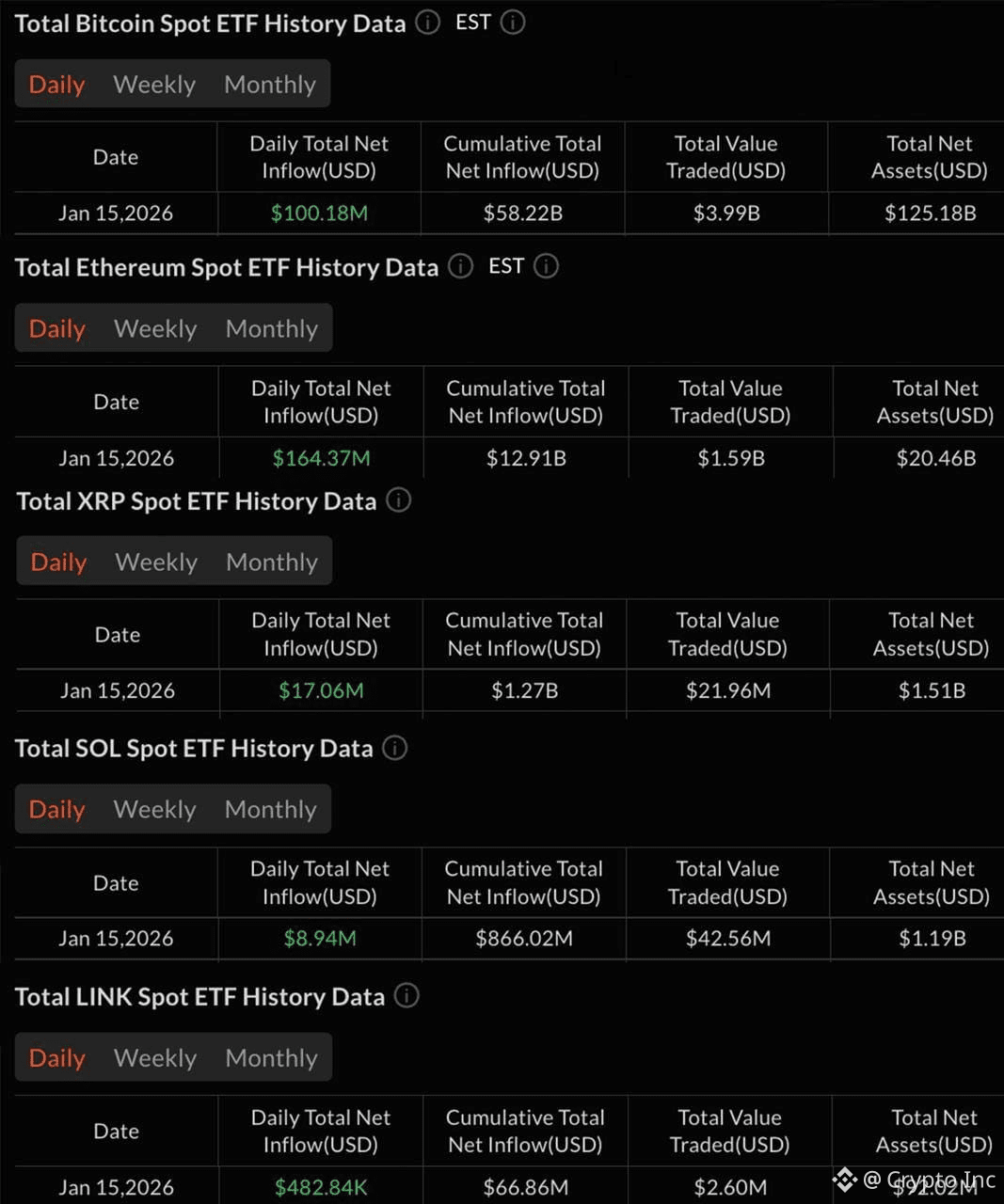Show Monthly view for XRP ETF

click(x=272, y=562)
